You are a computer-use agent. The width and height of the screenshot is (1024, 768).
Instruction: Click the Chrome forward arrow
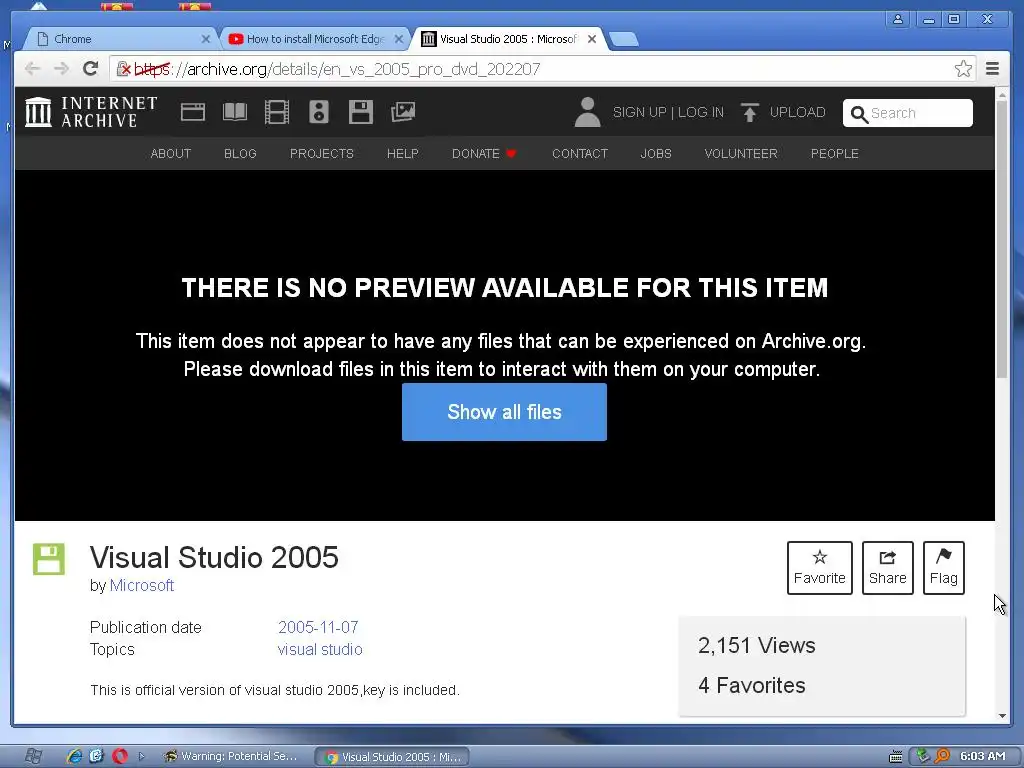click(61, 69)
